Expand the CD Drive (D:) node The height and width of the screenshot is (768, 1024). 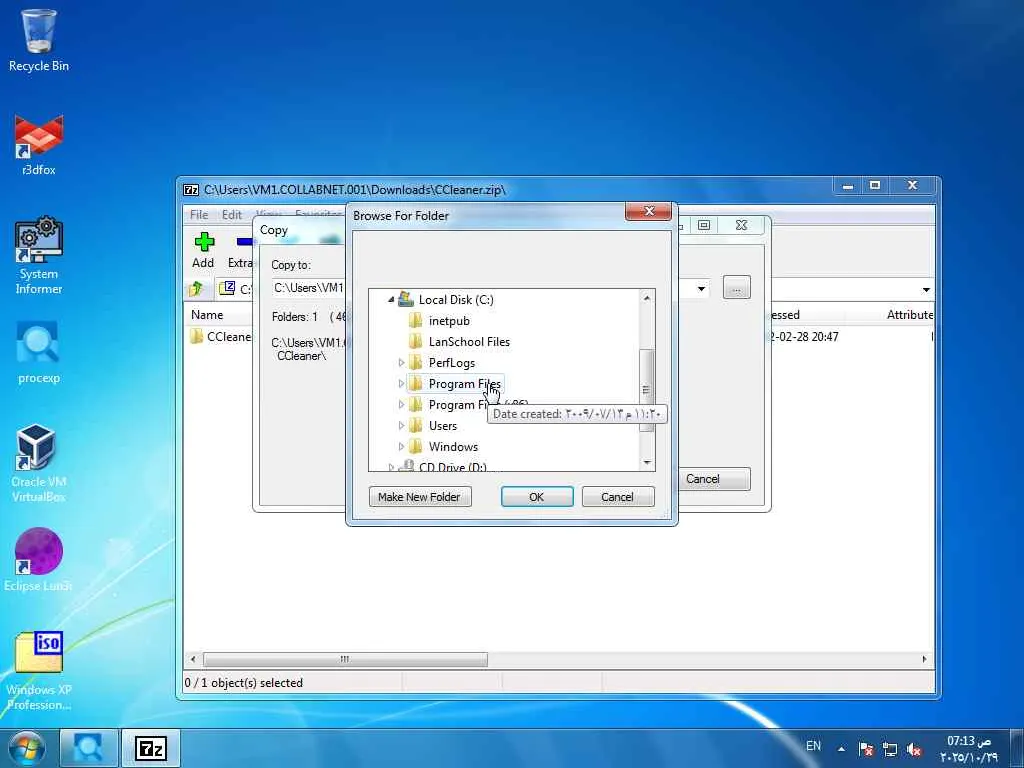tap(391, 467)
